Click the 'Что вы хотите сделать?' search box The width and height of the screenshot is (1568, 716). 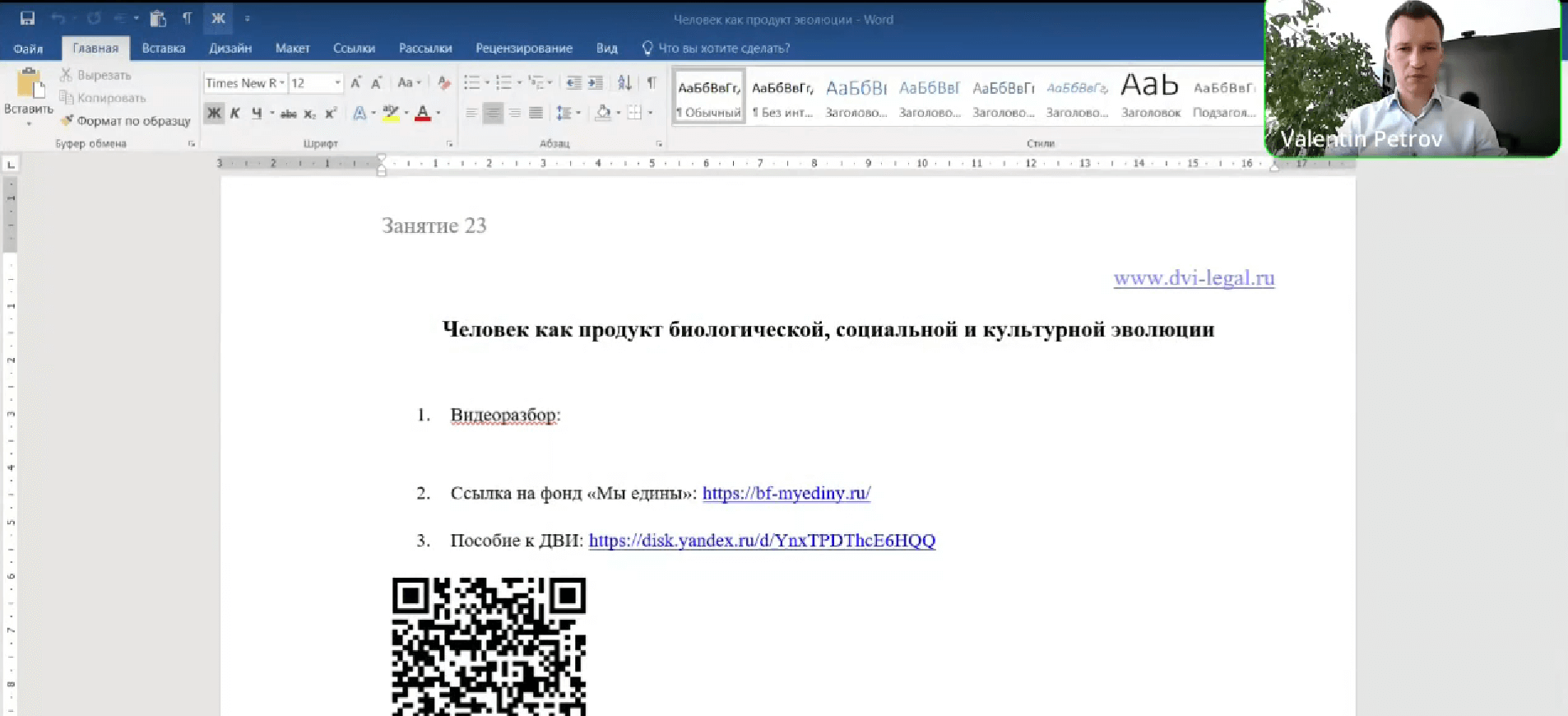point(717,49)
